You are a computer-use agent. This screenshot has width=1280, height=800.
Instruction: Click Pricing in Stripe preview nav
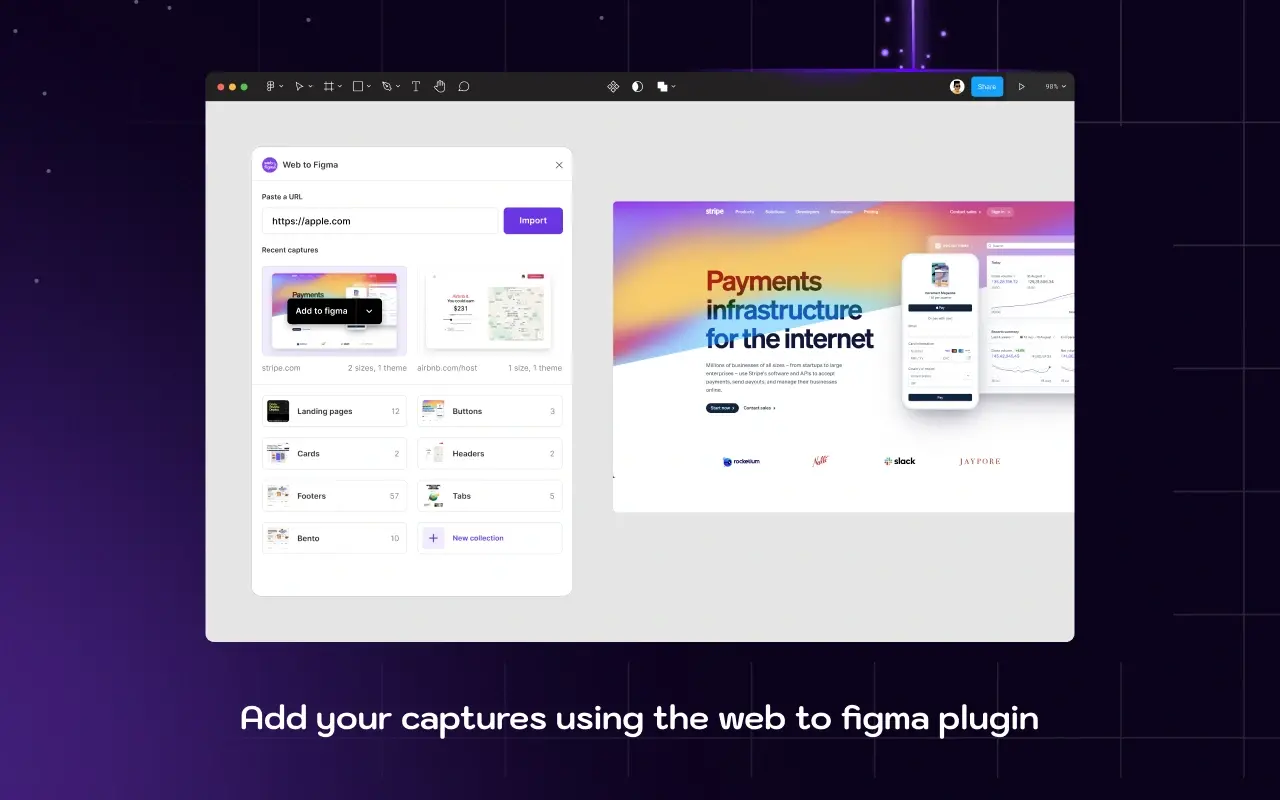pos(871,212)
